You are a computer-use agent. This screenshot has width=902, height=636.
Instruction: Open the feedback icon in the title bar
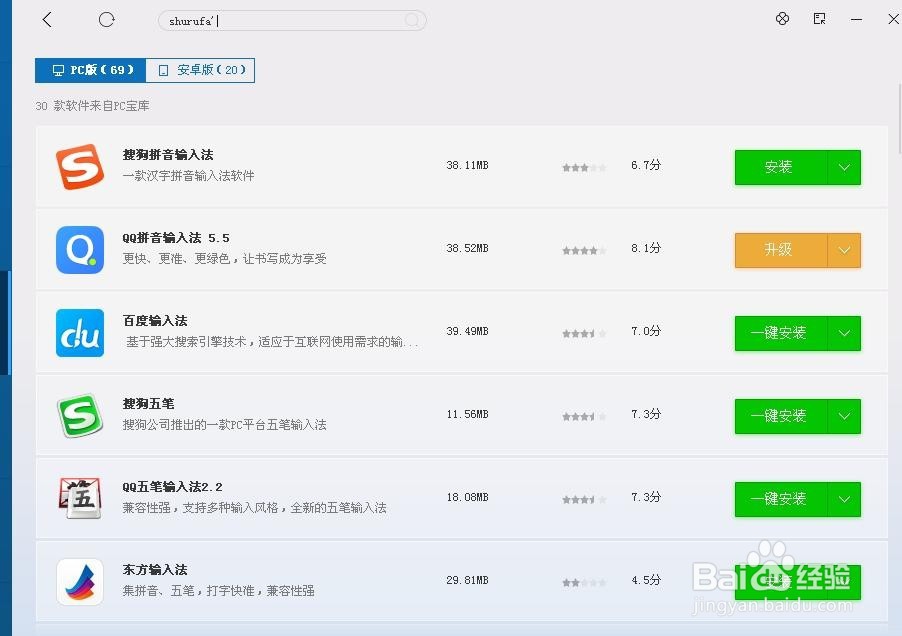[x=820, y=19]
